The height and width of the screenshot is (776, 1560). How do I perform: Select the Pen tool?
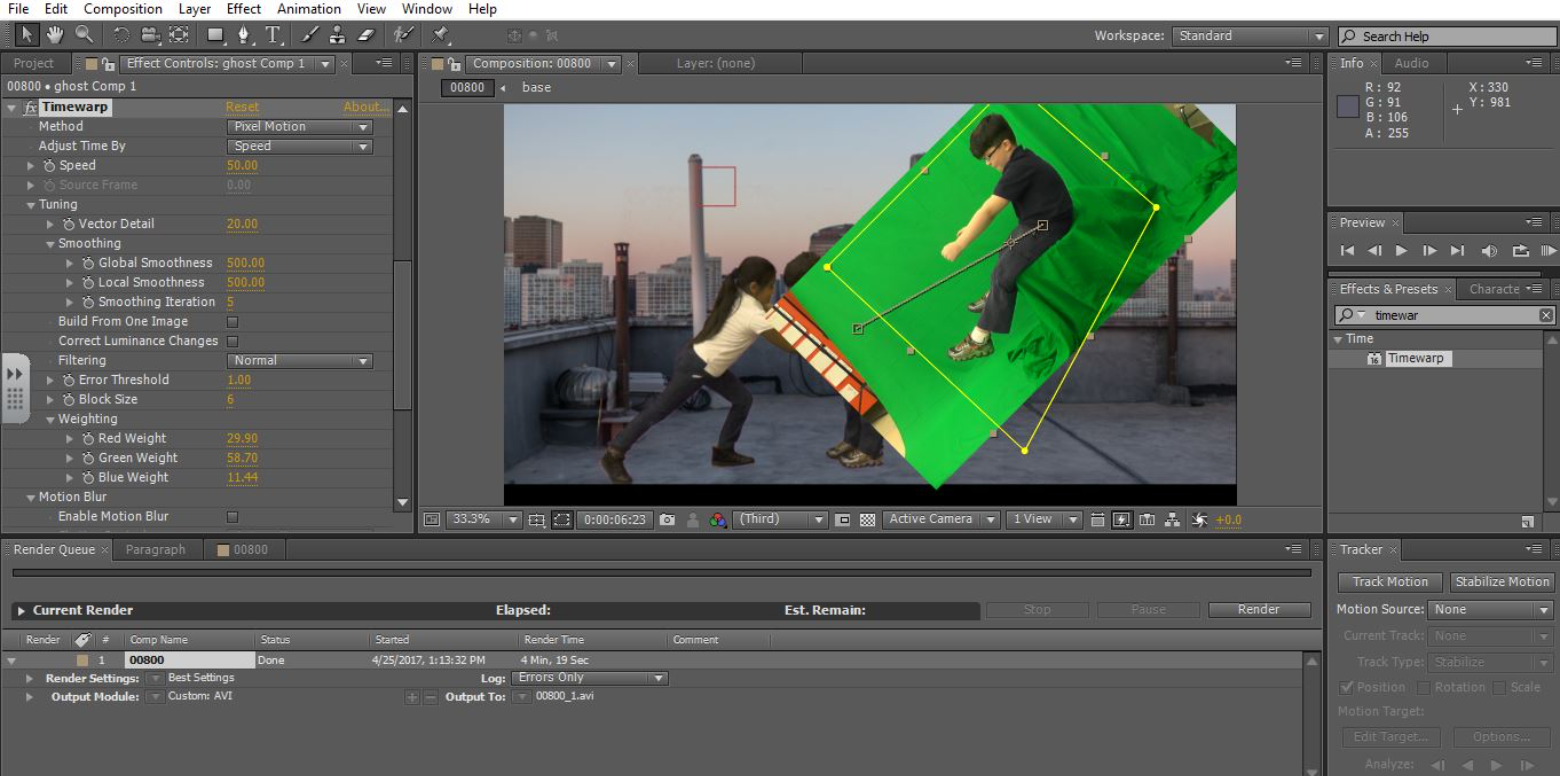(x=244, y=34)
